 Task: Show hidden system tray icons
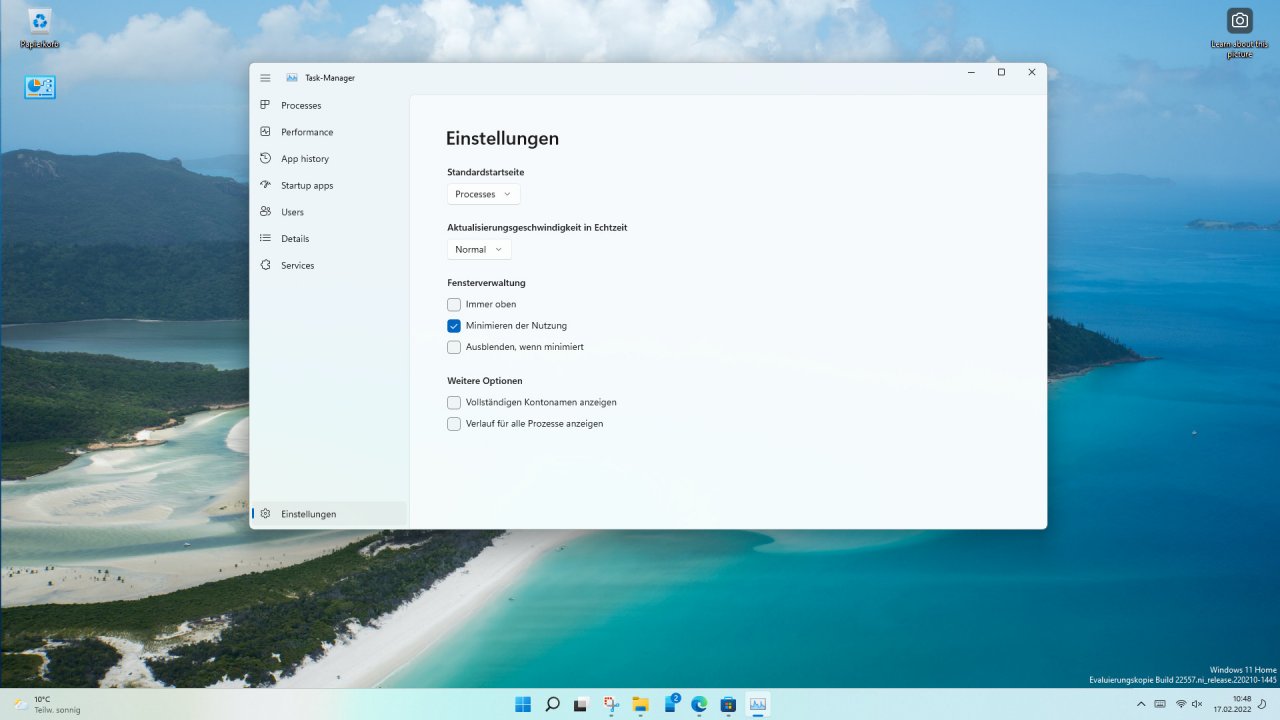click(x=1141, y=704)
